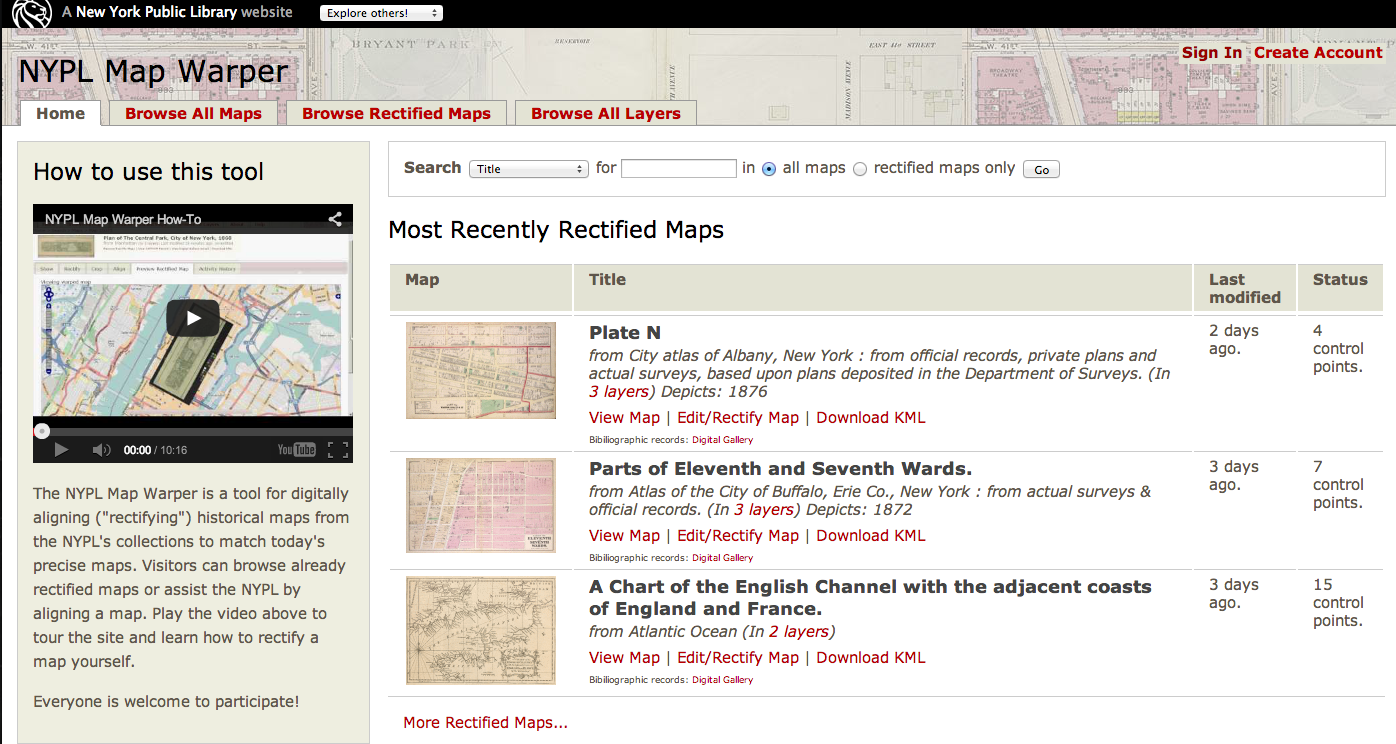This screenshot has height=744, width=1396.
Task: Open the video on YouTube via its logo
Action: (x=297, y=450)
